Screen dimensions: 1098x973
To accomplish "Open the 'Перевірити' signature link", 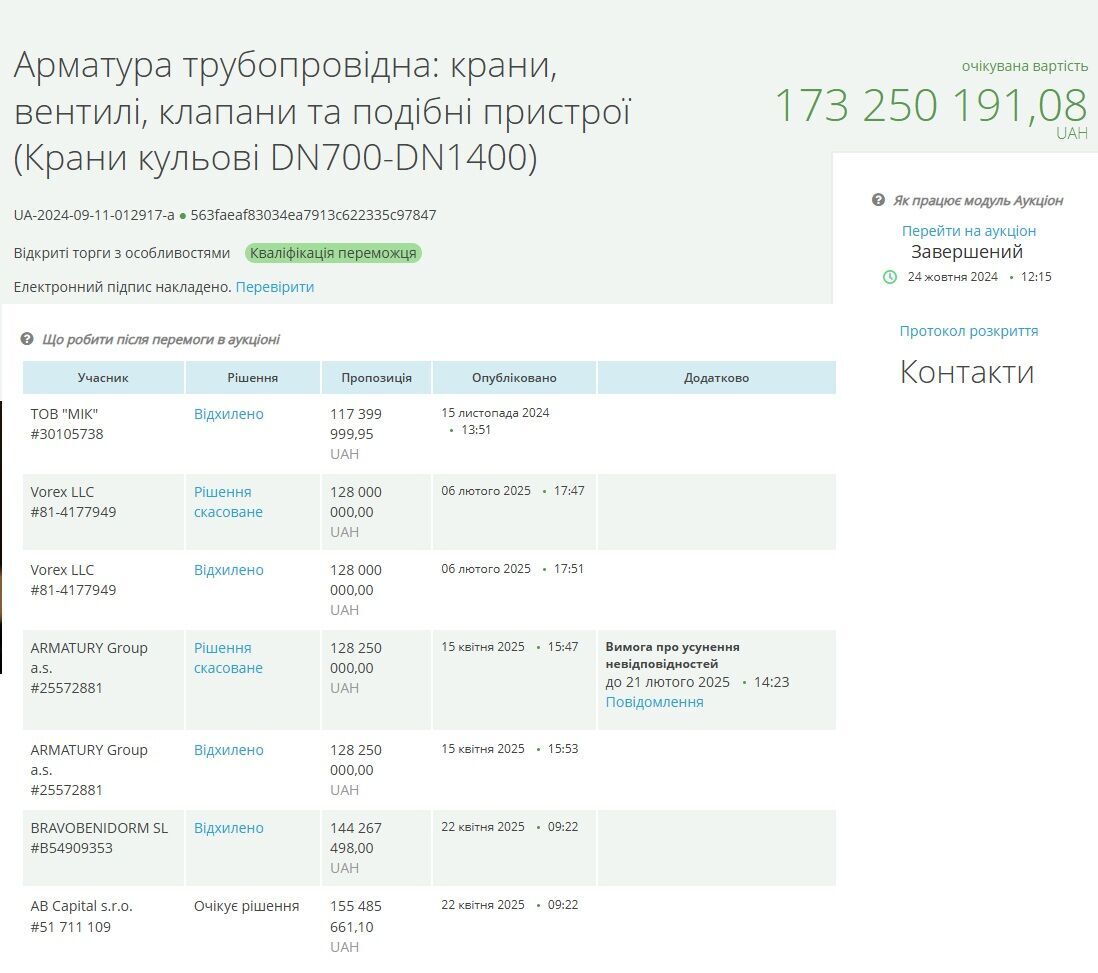I will pos(274,287).
